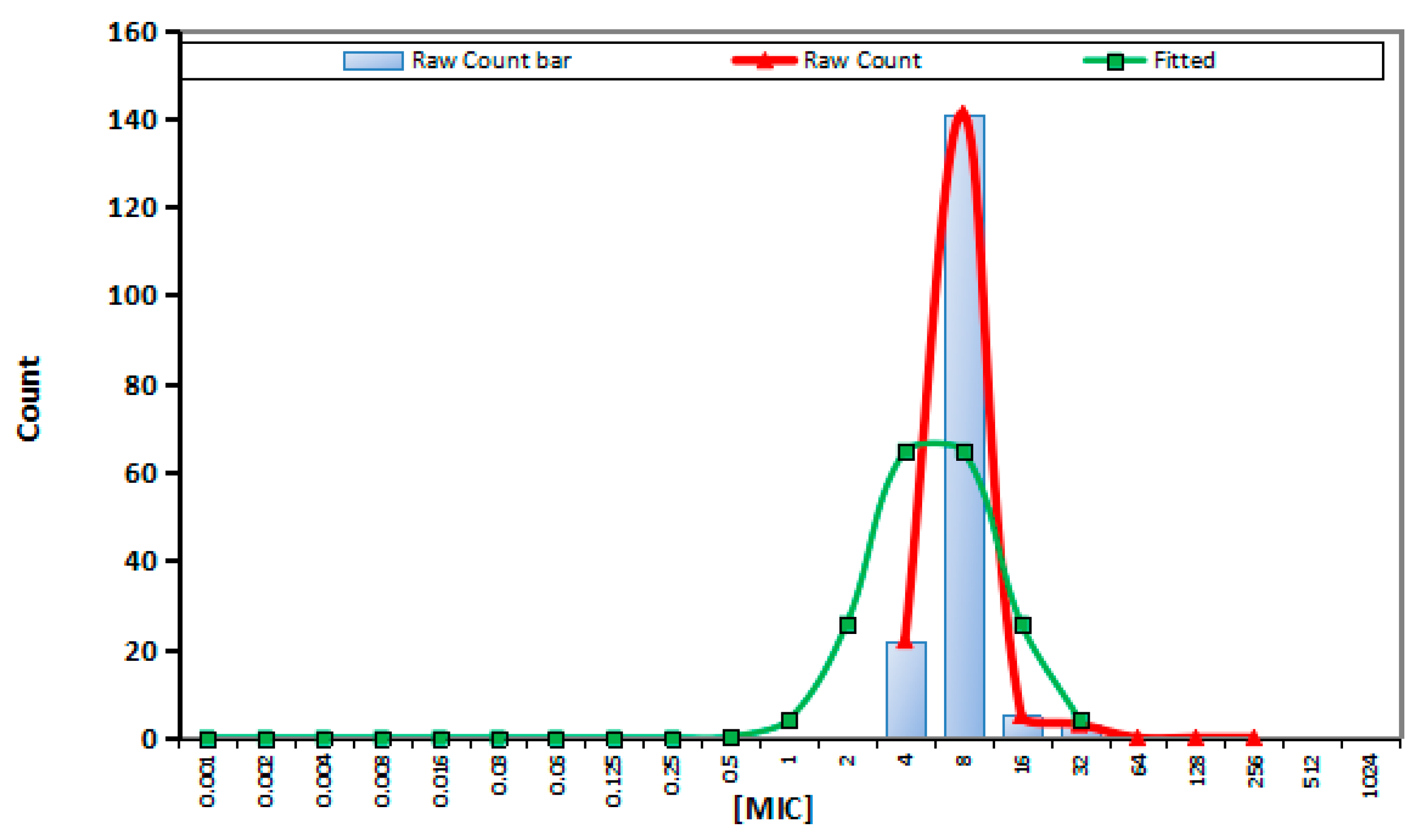Click the Fitted legend text label
Screen dimensions: 1423x840
(x=1184, y=61)
